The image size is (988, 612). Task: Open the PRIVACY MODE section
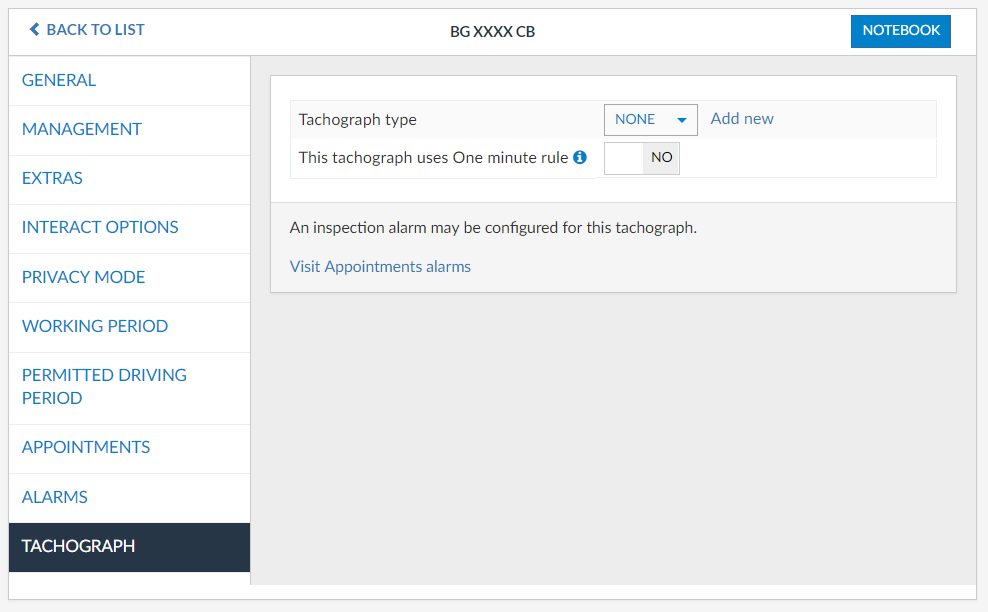click(83, 277)
